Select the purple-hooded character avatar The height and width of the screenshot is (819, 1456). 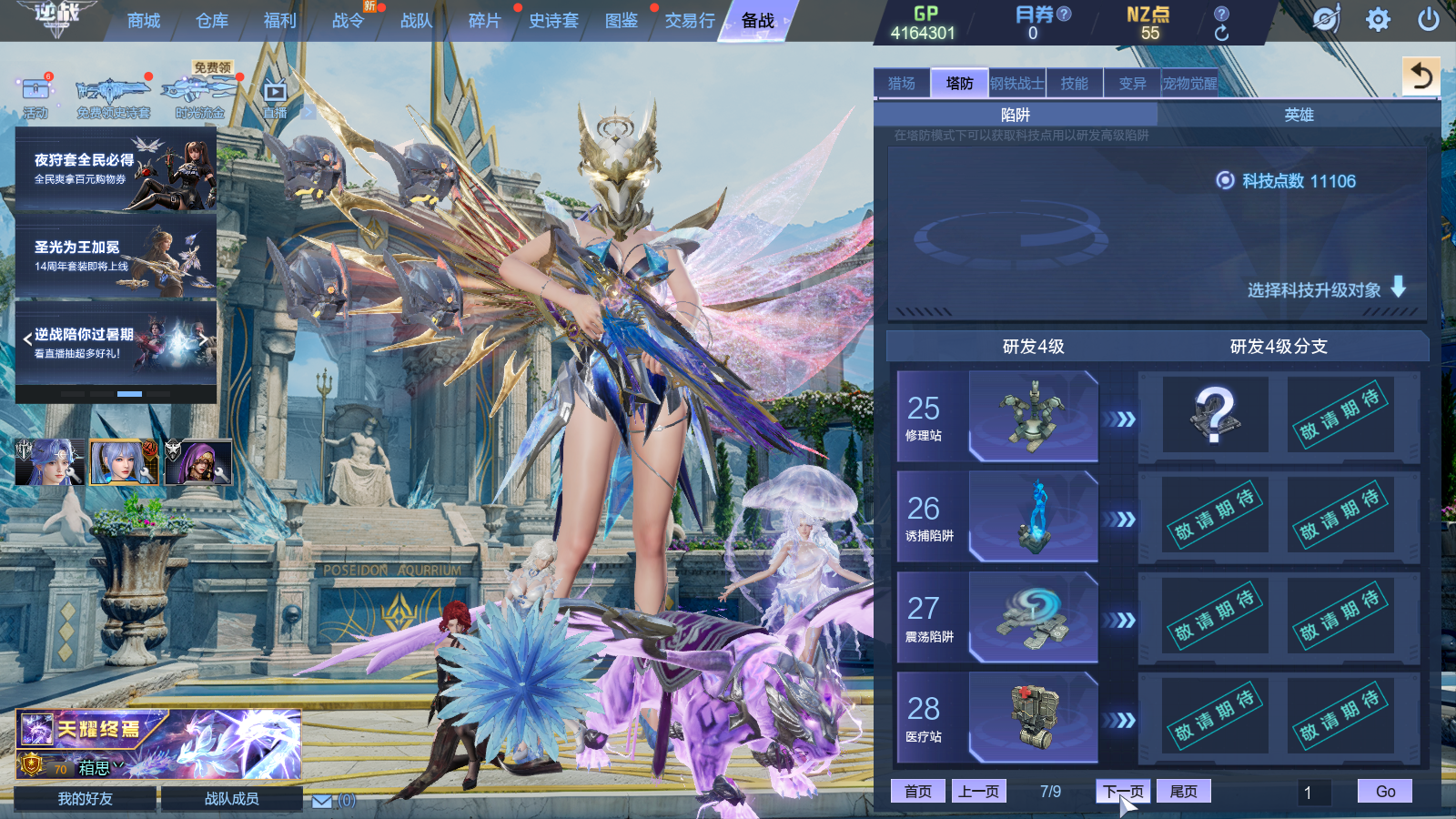tap(198, 462)
